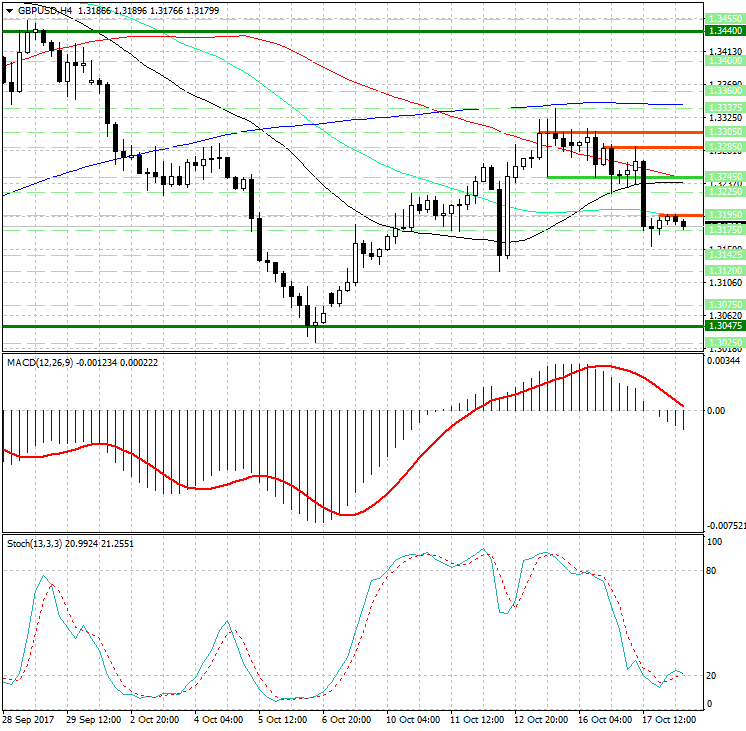Select the 1.31200 level label
746x731 pixels.
[725, 271]
